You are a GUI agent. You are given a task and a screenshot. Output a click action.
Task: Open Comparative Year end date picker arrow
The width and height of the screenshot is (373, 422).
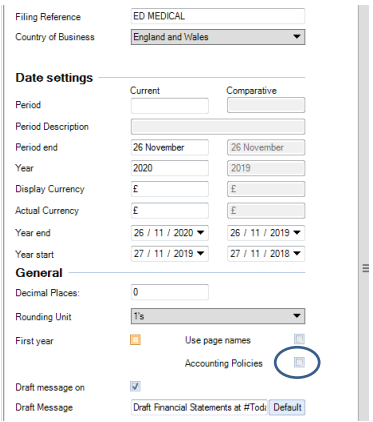(297, 233)
